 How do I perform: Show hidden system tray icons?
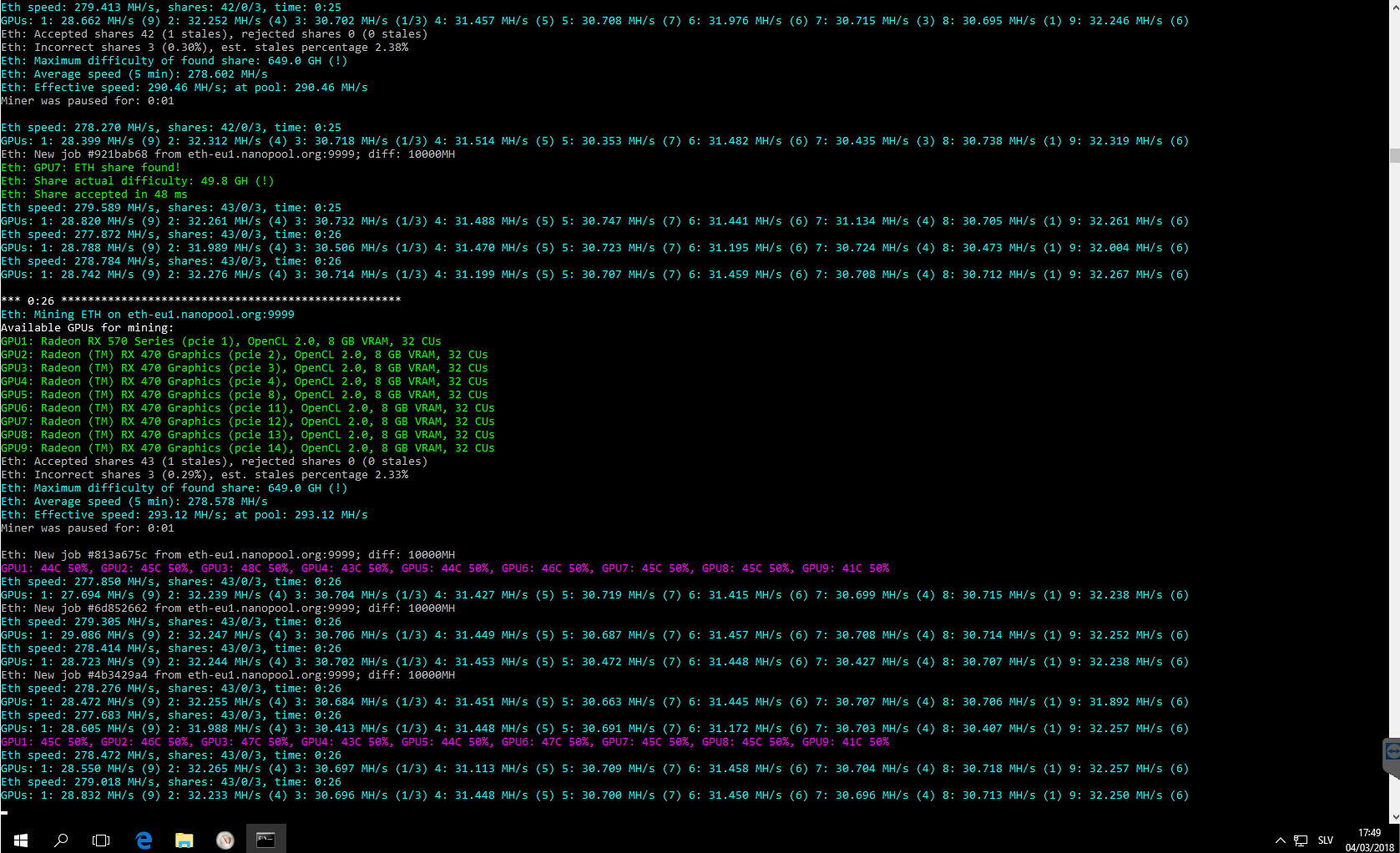[1280, 840]
